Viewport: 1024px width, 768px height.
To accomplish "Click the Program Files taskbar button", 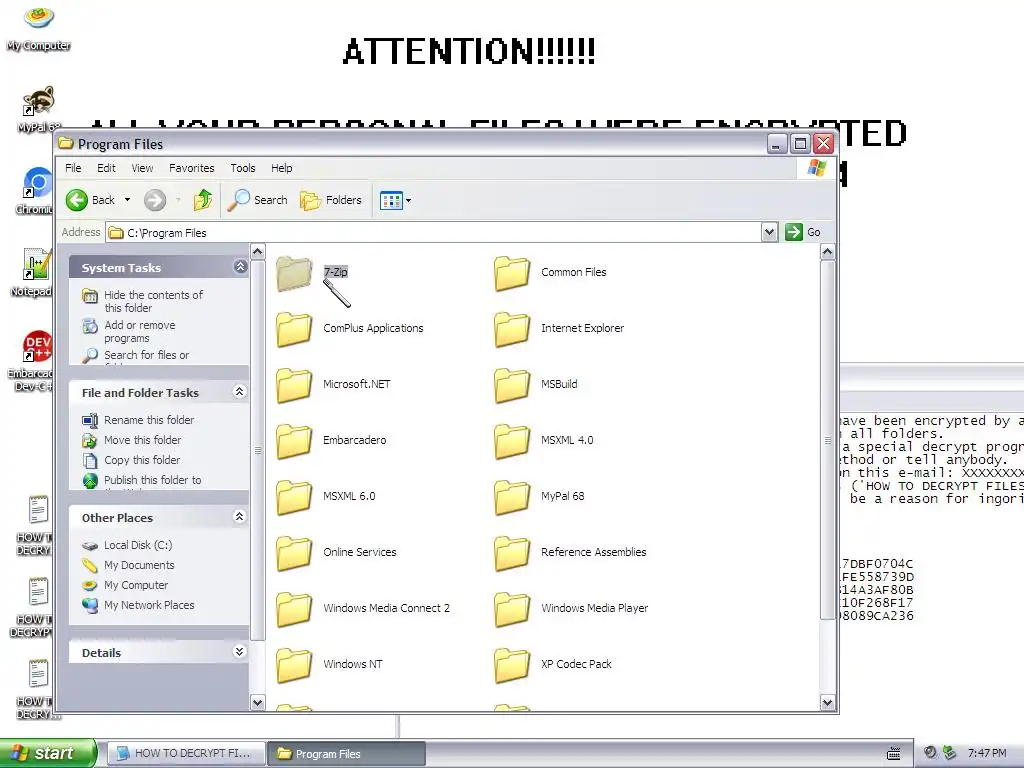I will coord(347,754).
